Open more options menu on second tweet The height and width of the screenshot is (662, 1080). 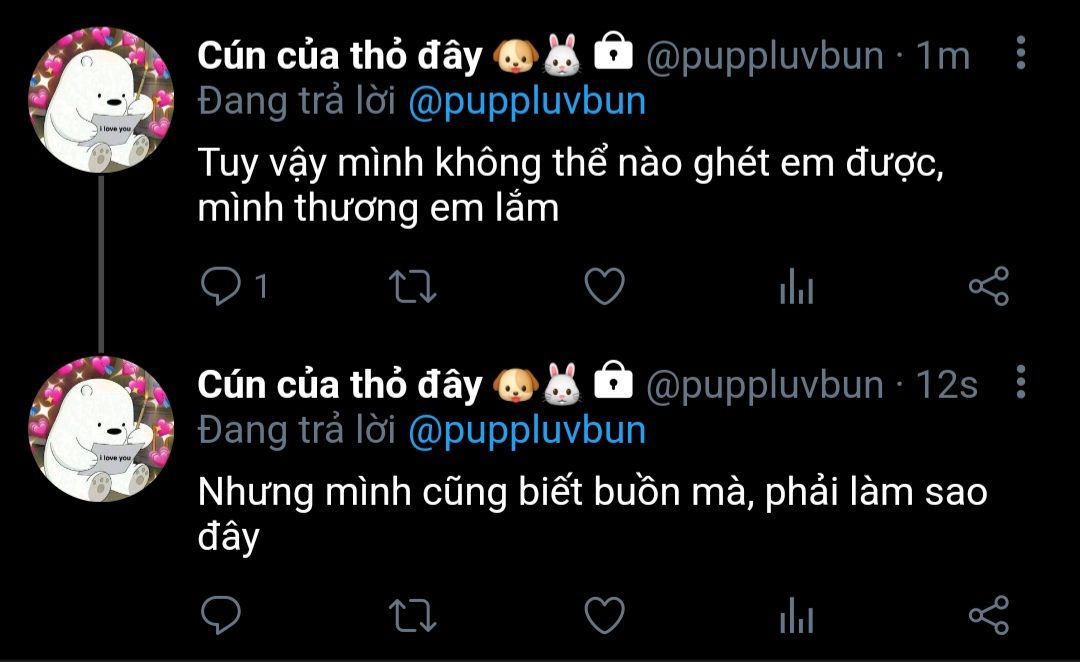click(1021, 382)
